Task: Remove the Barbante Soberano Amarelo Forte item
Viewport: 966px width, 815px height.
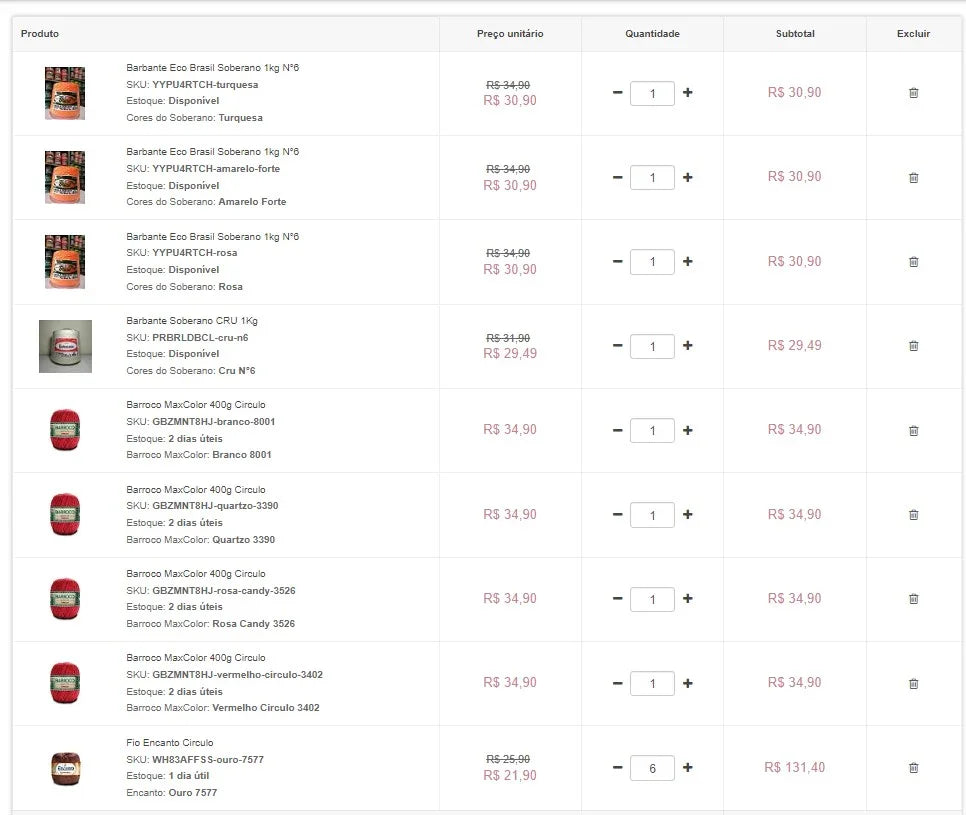Action: coord(913,177)
